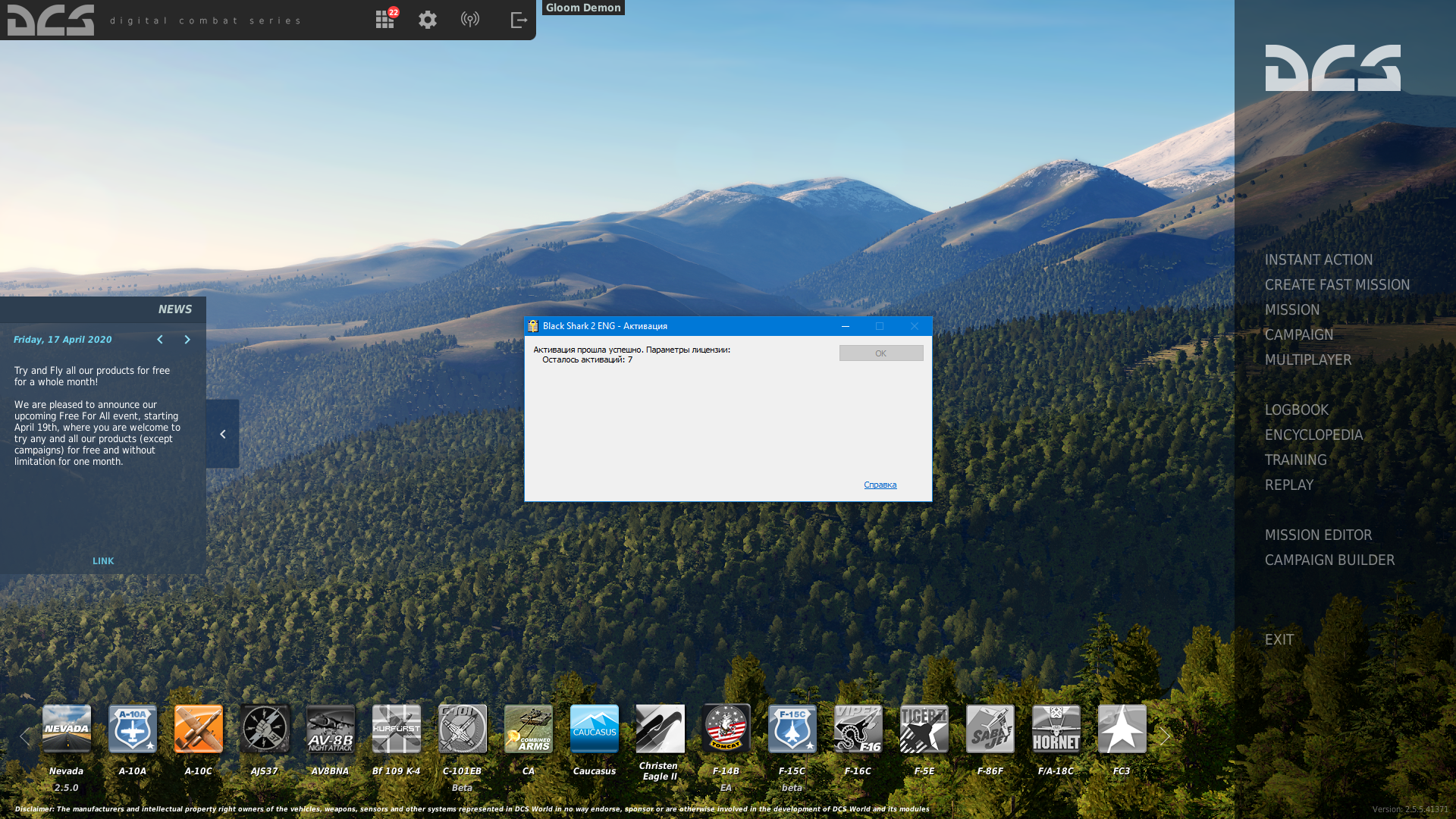Image resolution: width=1456 pixels, height=819 pixels.
Task: Open the module manager grid icon
Action: coord(384,20)
